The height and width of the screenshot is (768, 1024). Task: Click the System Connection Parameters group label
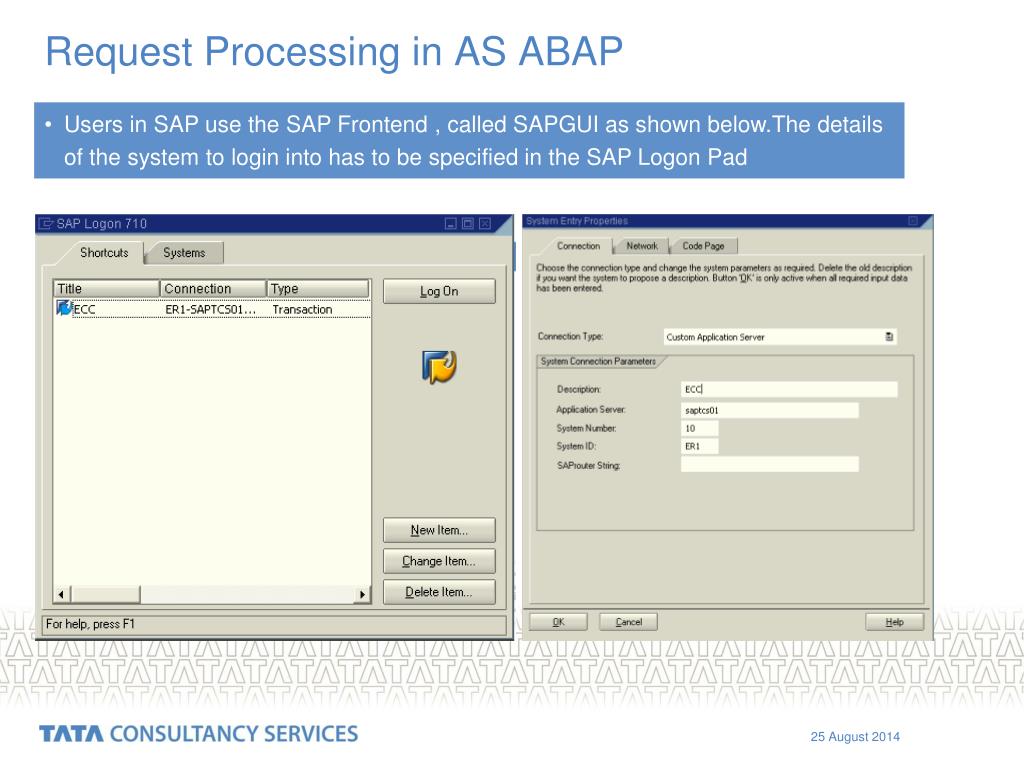tap(598, 361)
